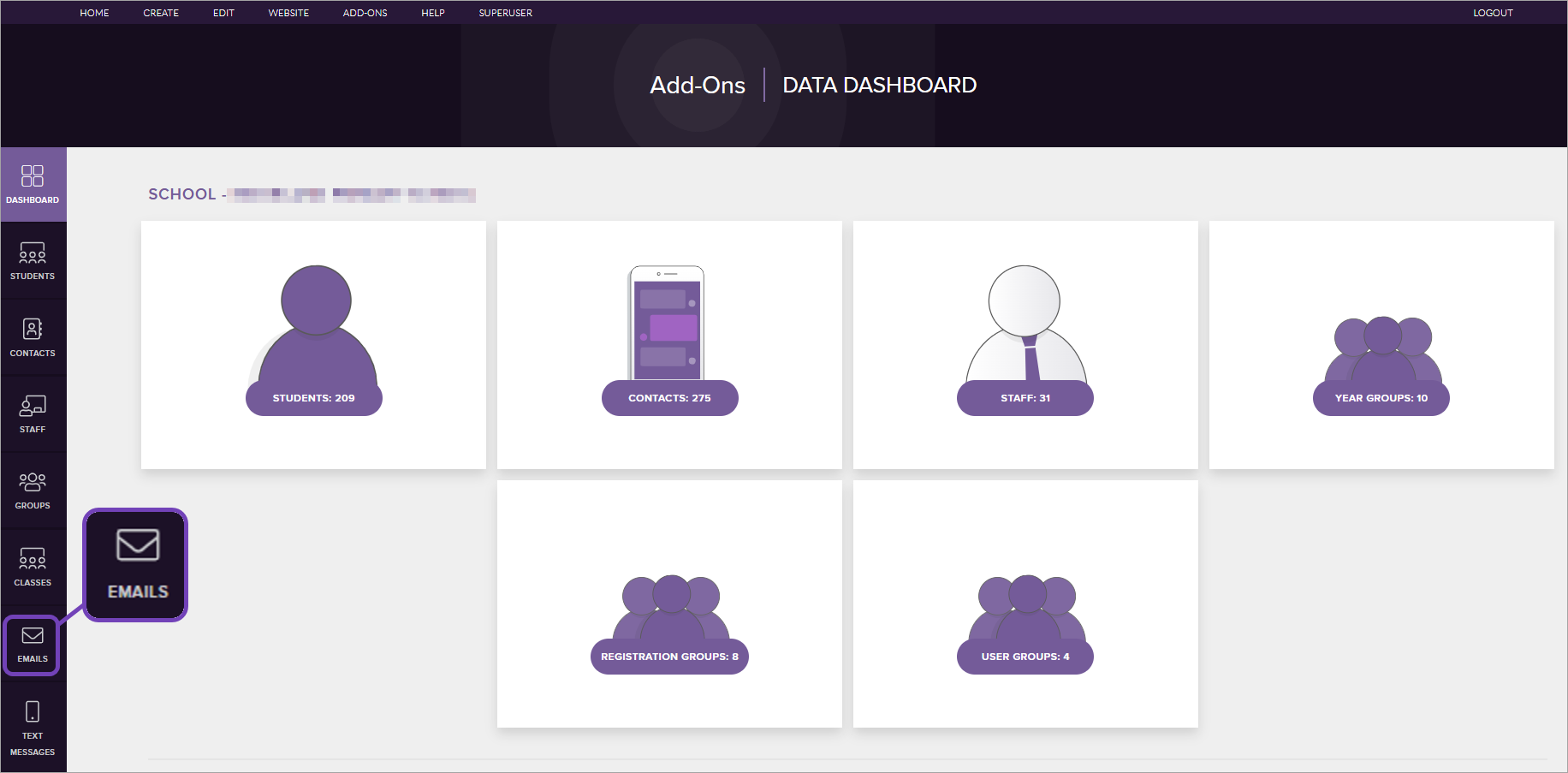The width and height of the screenshot is (1568, 773).
Task: Open the Superuser menu
Action: (505, 13)
